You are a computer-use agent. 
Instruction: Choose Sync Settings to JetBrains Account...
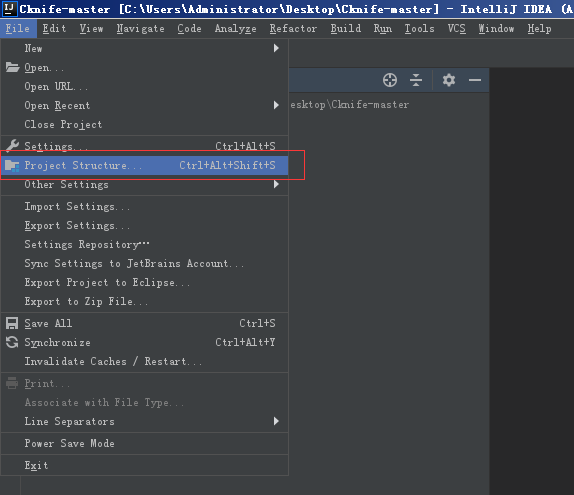tap(144, 264)
